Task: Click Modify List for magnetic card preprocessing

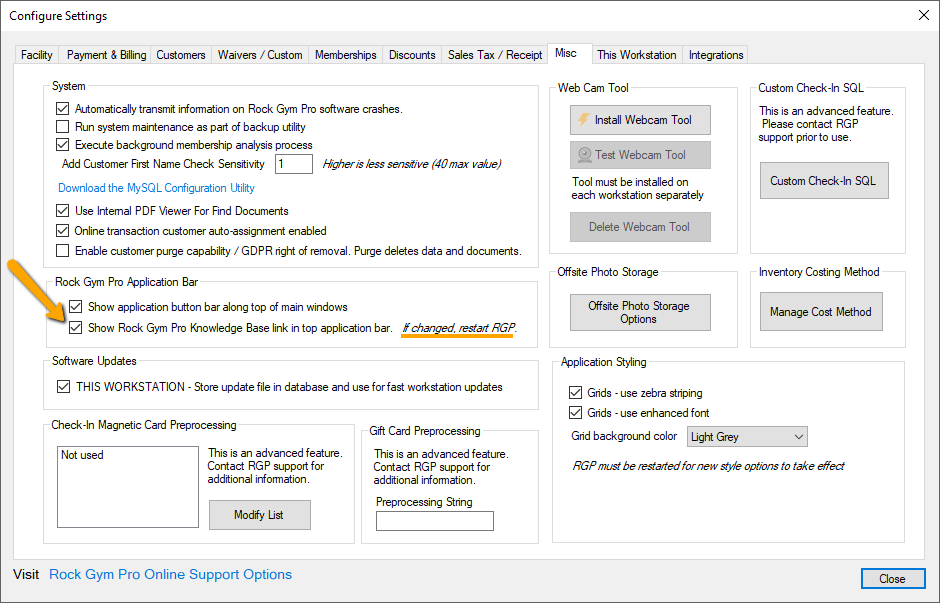Action: coord(260,515)
